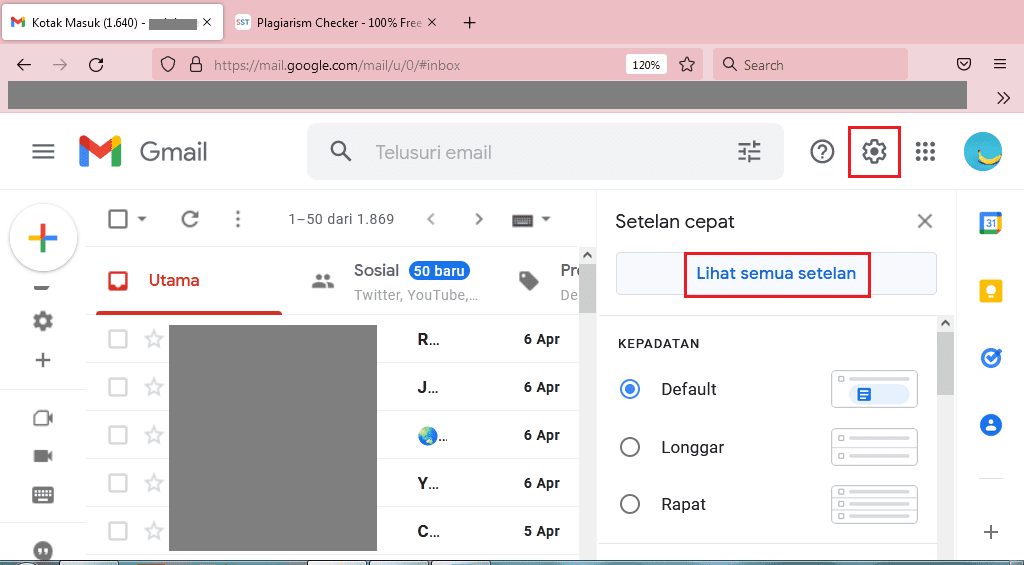Close the Setelan cepat panel
This screenshot has height=565, width=1024.
[x=924, y=221]
